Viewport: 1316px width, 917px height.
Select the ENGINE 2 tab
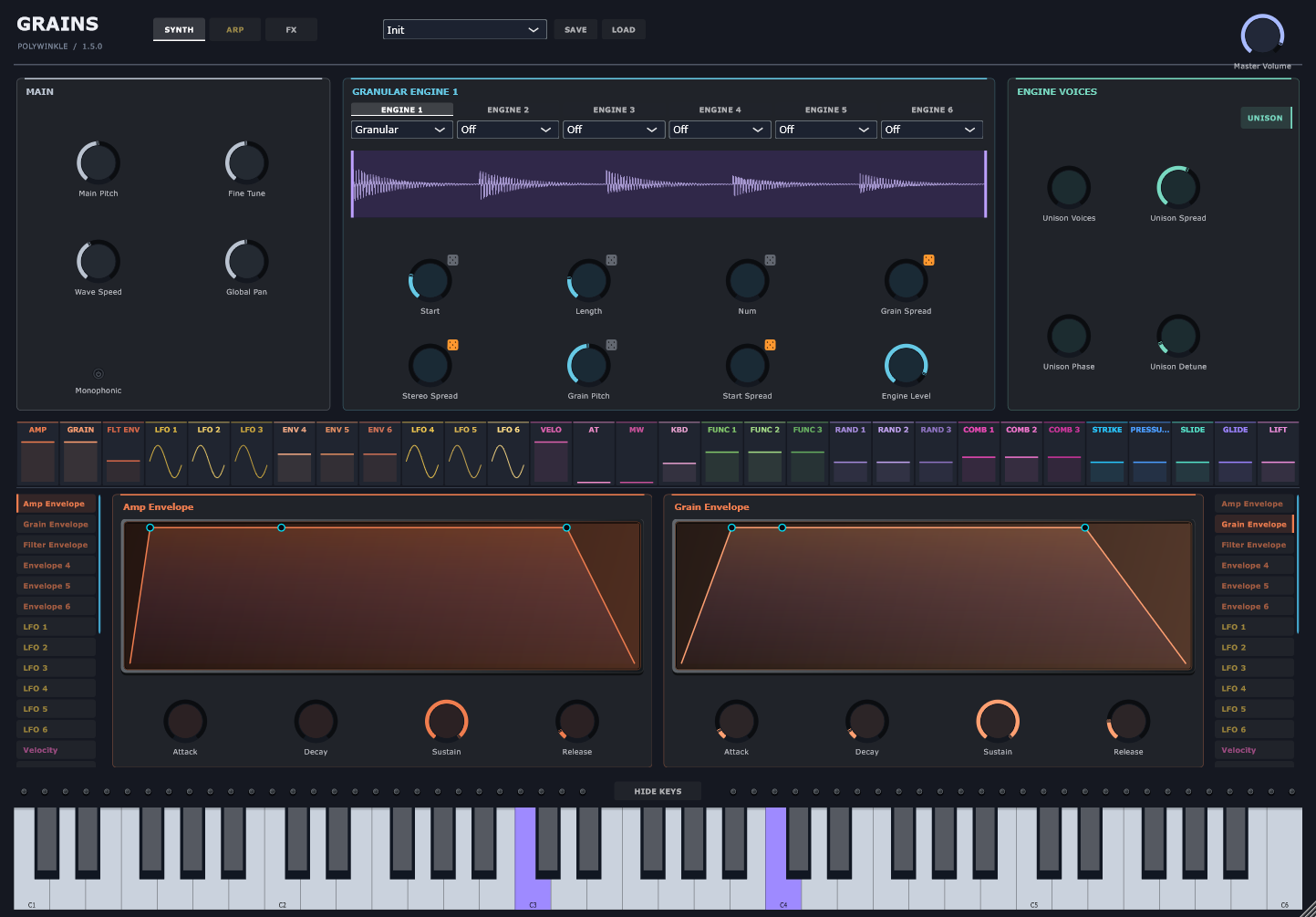tap(508, 109)
